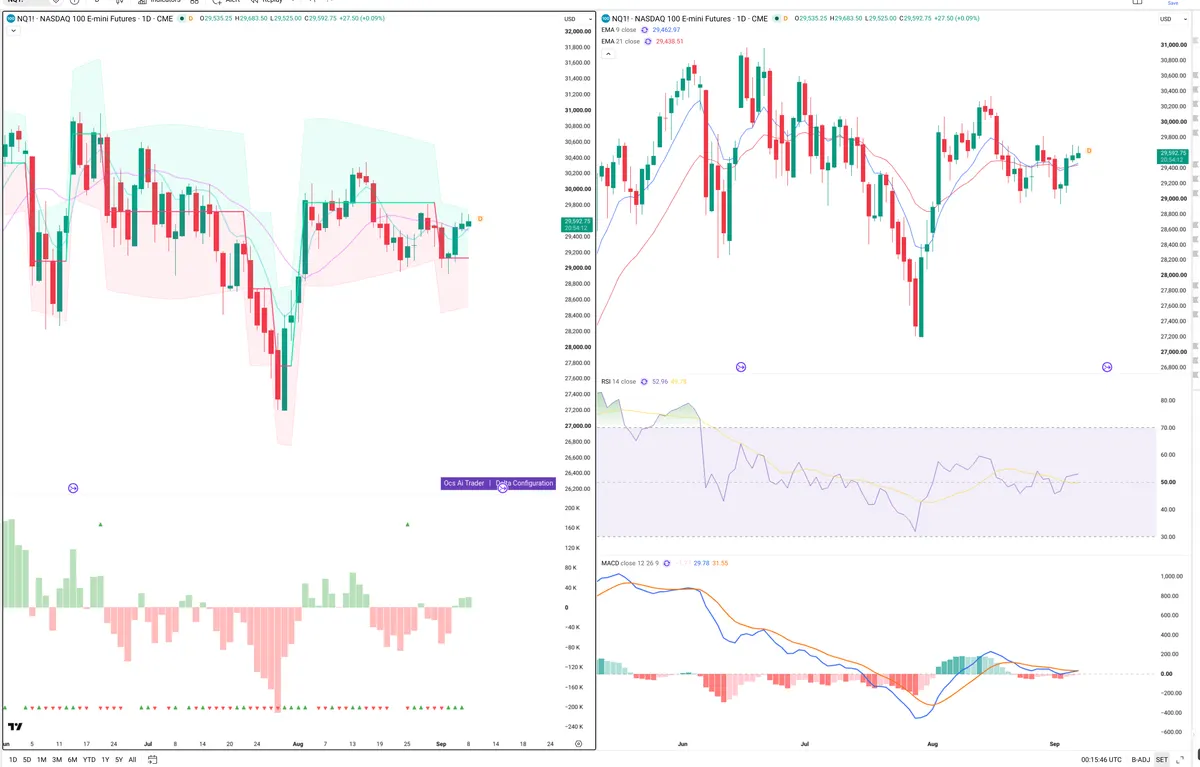1200x767 pixels.
Task: Click the TradingView logo on left chart
Action: 15,727
